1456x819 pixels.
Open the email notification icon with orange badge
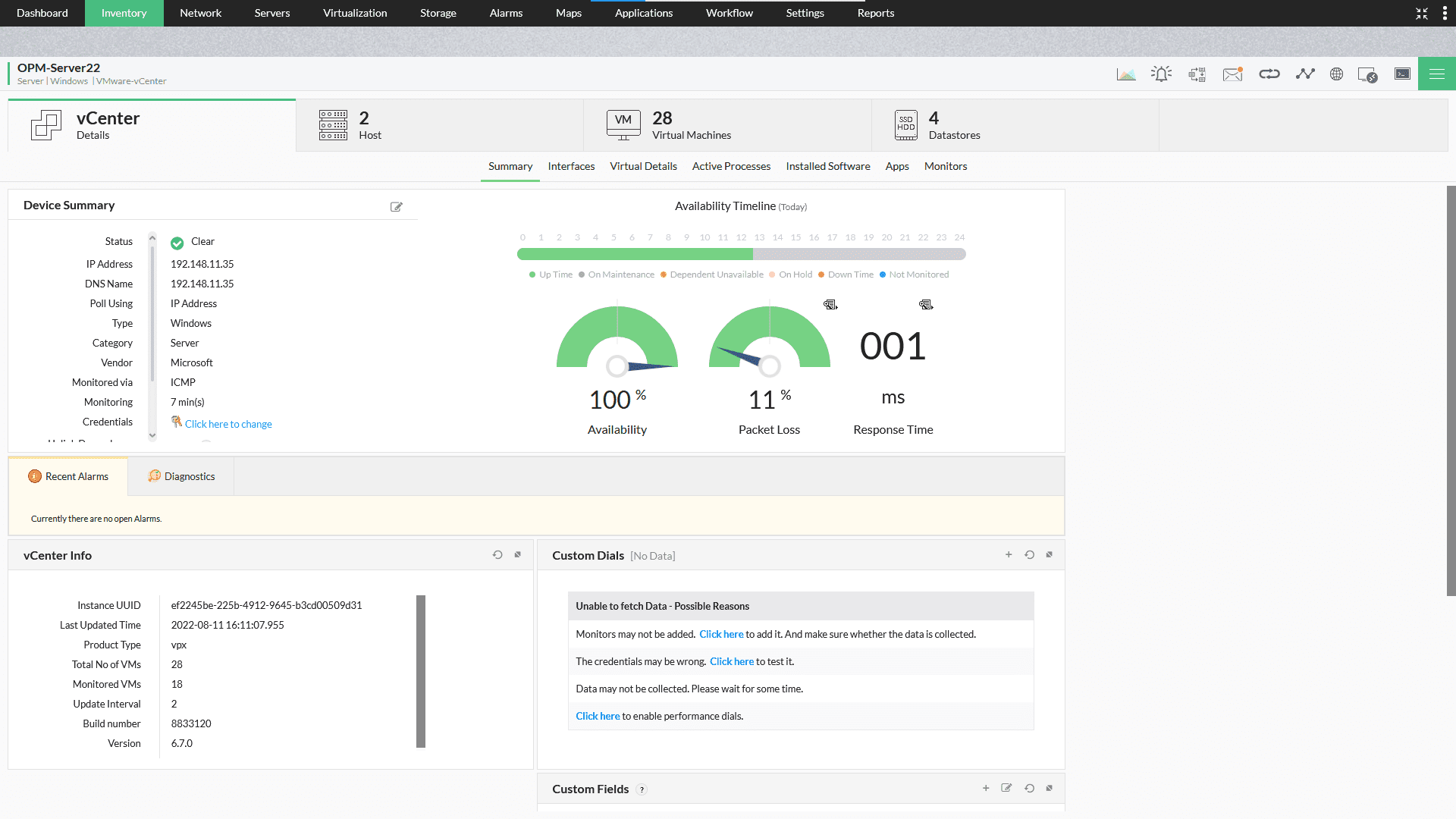coord(1232,74)
